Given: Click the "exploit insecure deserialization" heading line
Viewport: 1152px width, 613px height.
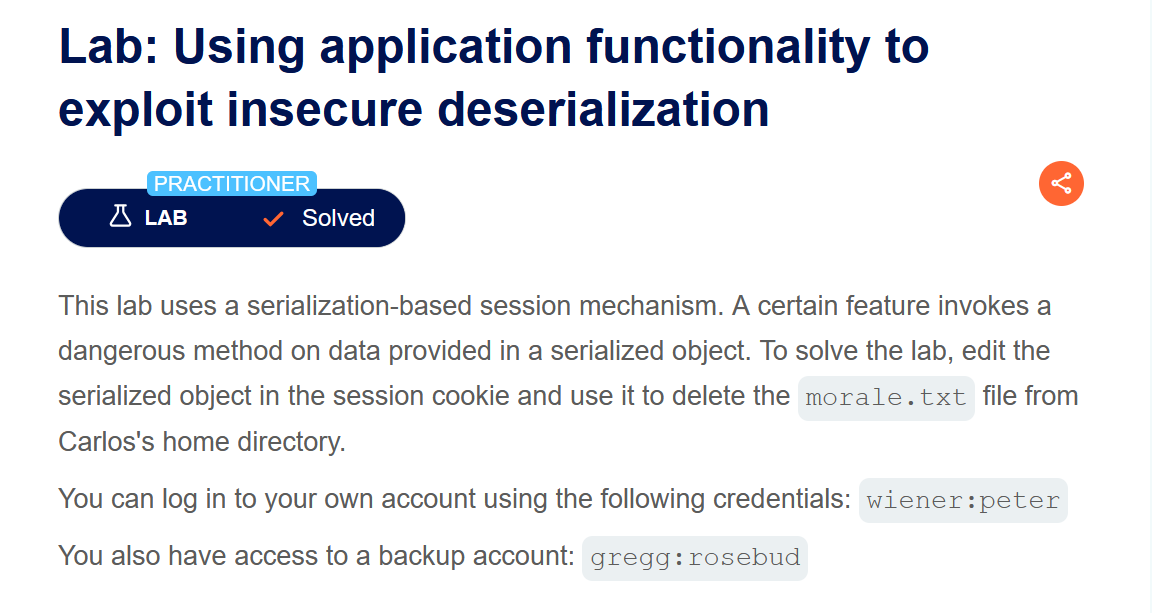Looking at the screenshot, I should click(x=413, y=109).
